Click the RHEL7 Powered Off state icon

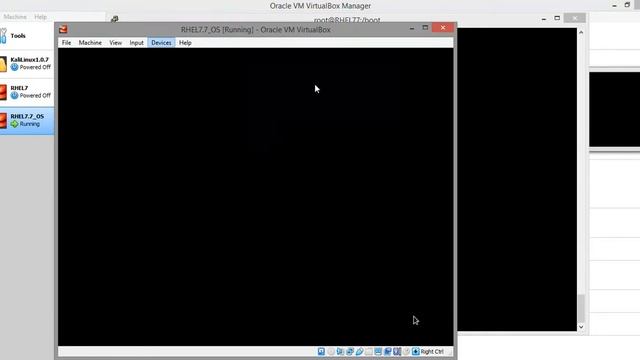(15, 96)
